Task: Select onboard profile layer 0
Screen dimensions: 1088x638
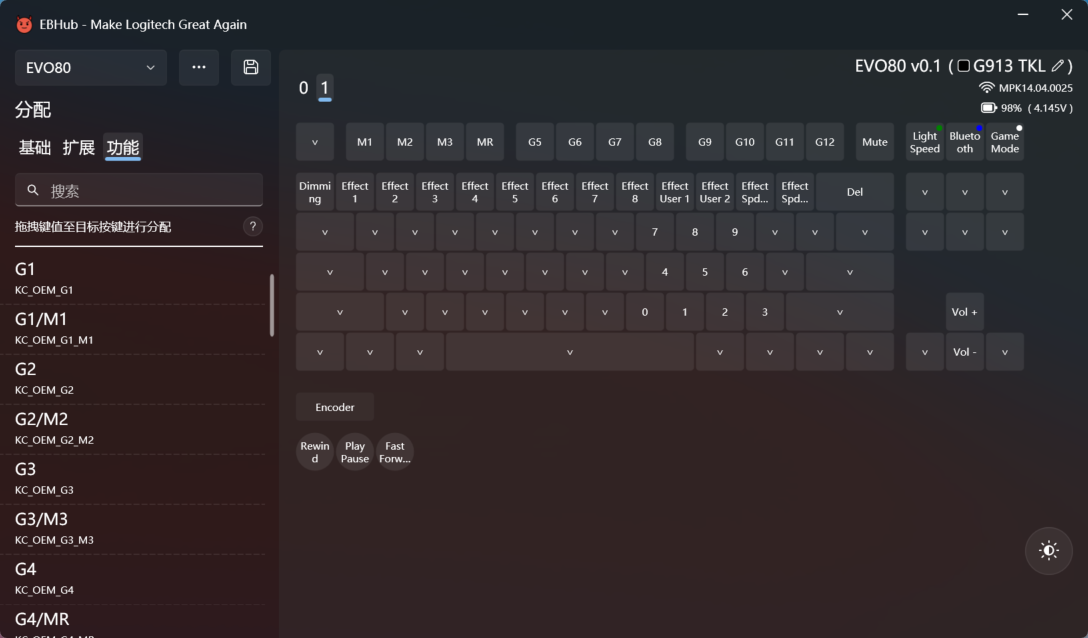Action: (x=302, y=88)
